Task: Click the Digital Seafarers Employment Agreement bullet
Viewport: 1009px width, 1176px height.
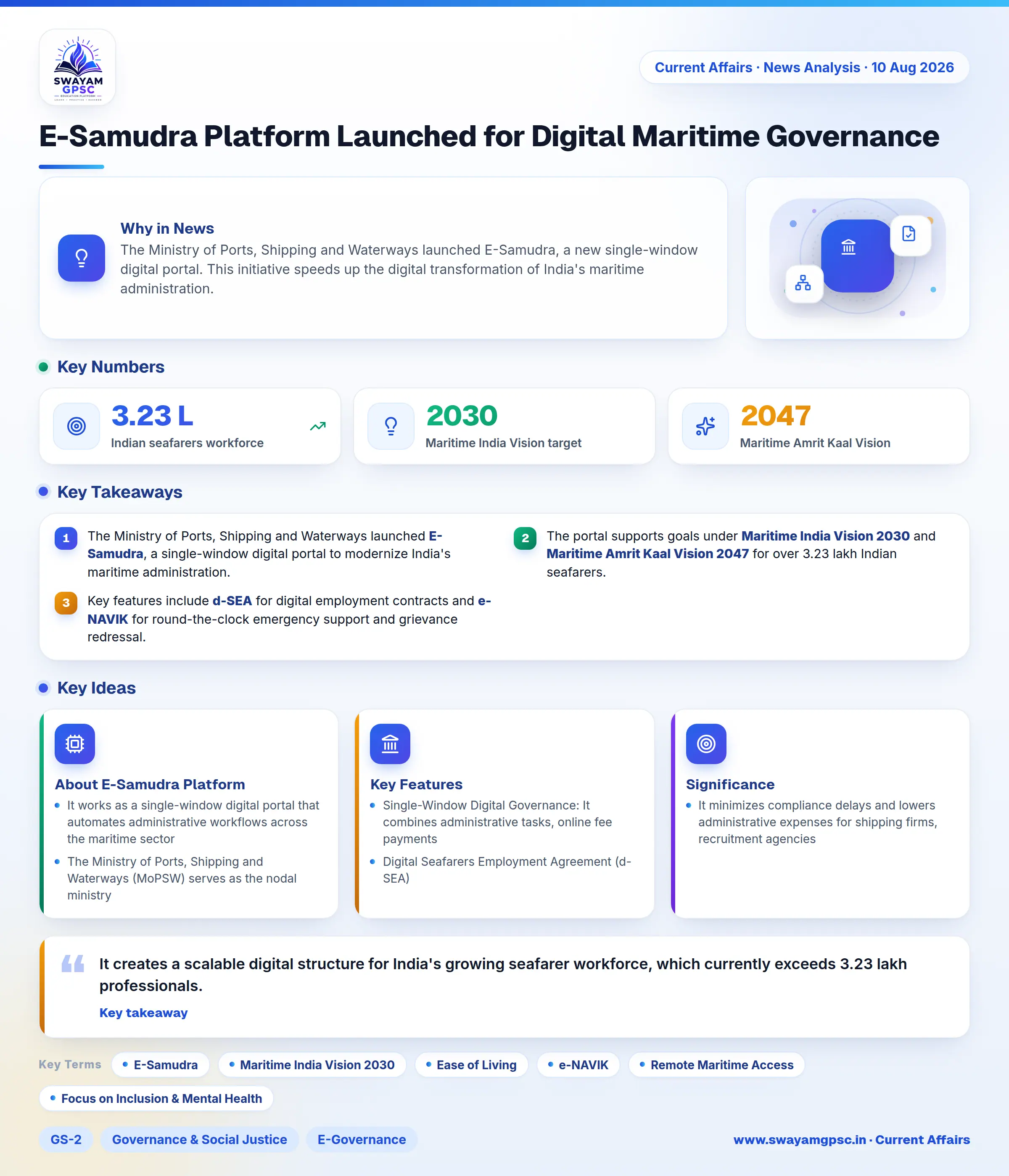Action: pyautogui.click(x=507, y=870)
